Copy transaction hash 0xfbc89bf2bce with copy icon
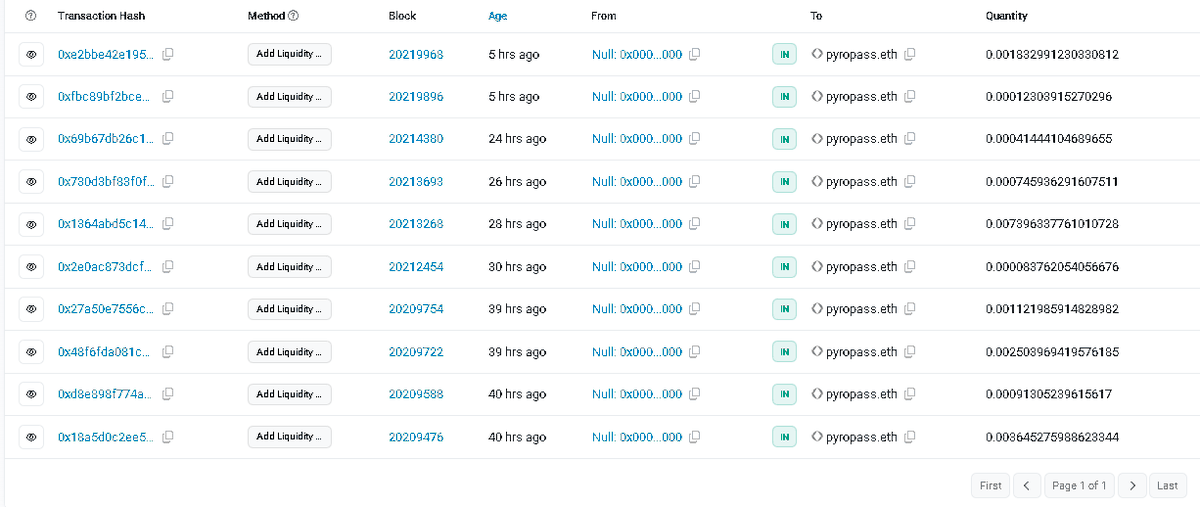 168,97
